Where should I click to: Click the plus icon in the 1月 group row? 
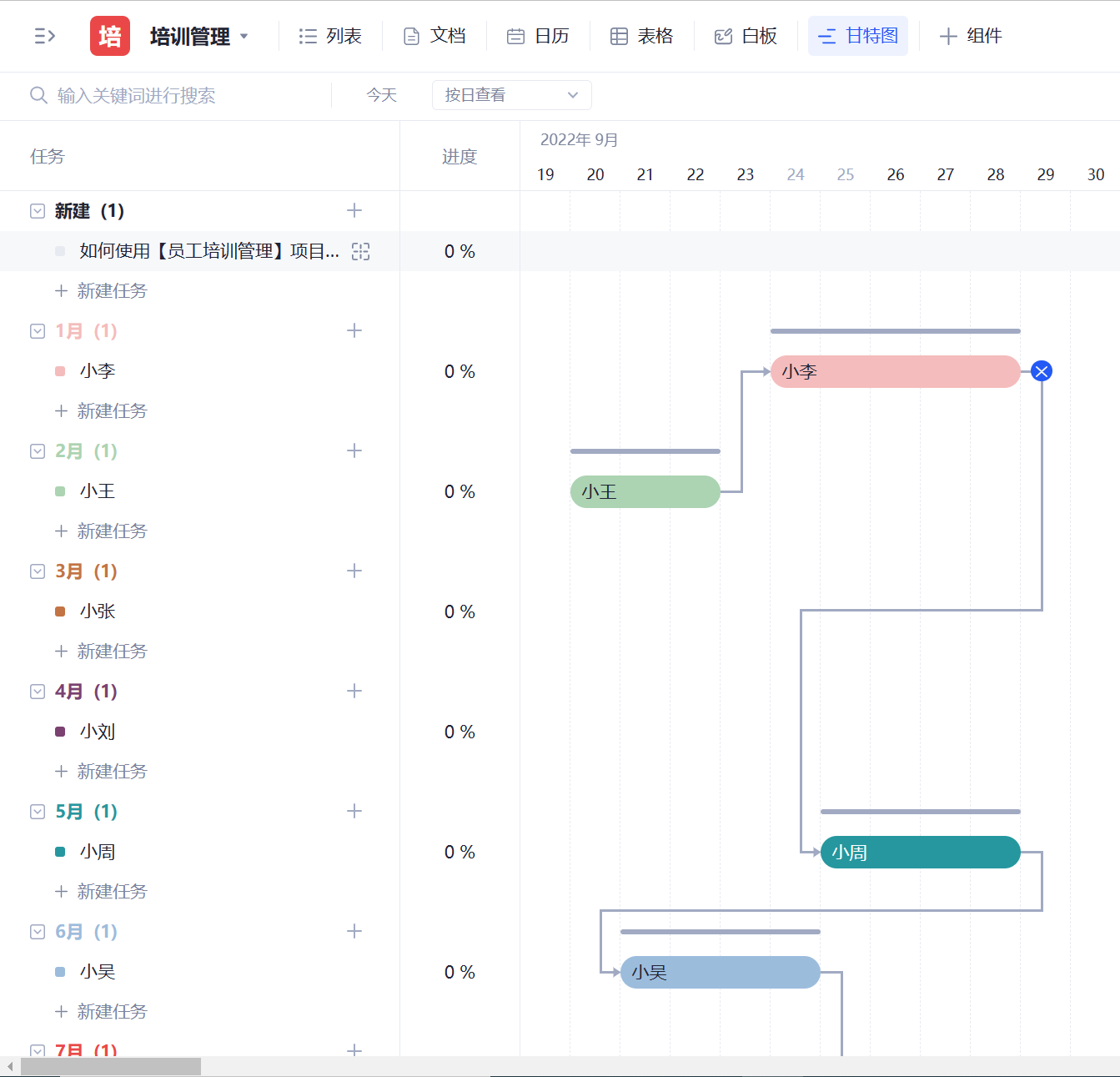(x=354, y=331)
